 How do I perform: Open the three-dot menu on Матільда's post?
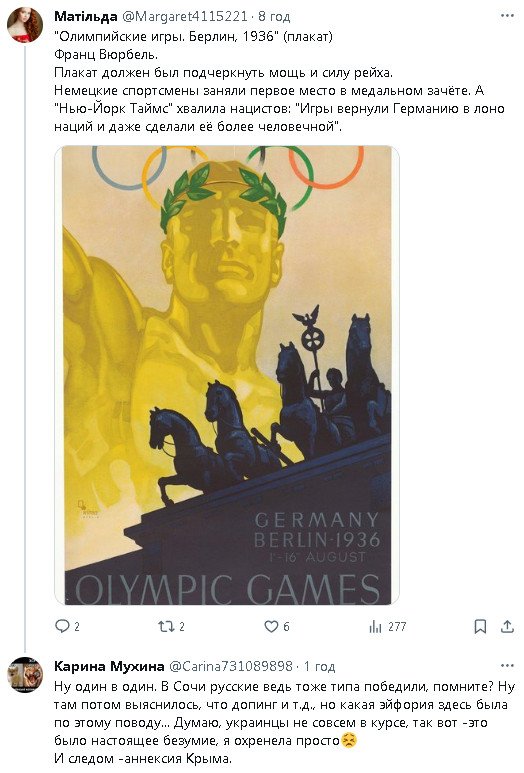click(x=507, y=16)
